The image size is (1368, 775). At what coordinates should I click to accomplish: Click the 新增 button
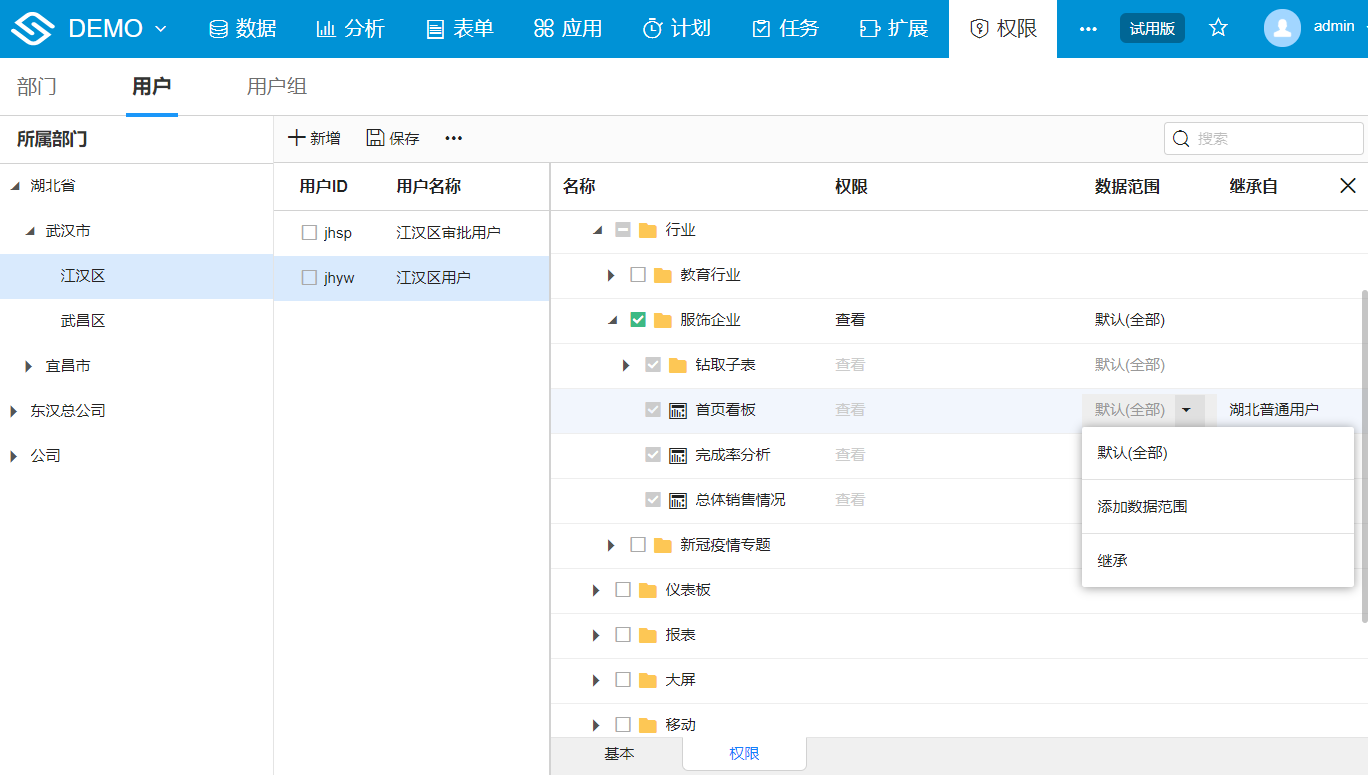(x=314, y=137)
